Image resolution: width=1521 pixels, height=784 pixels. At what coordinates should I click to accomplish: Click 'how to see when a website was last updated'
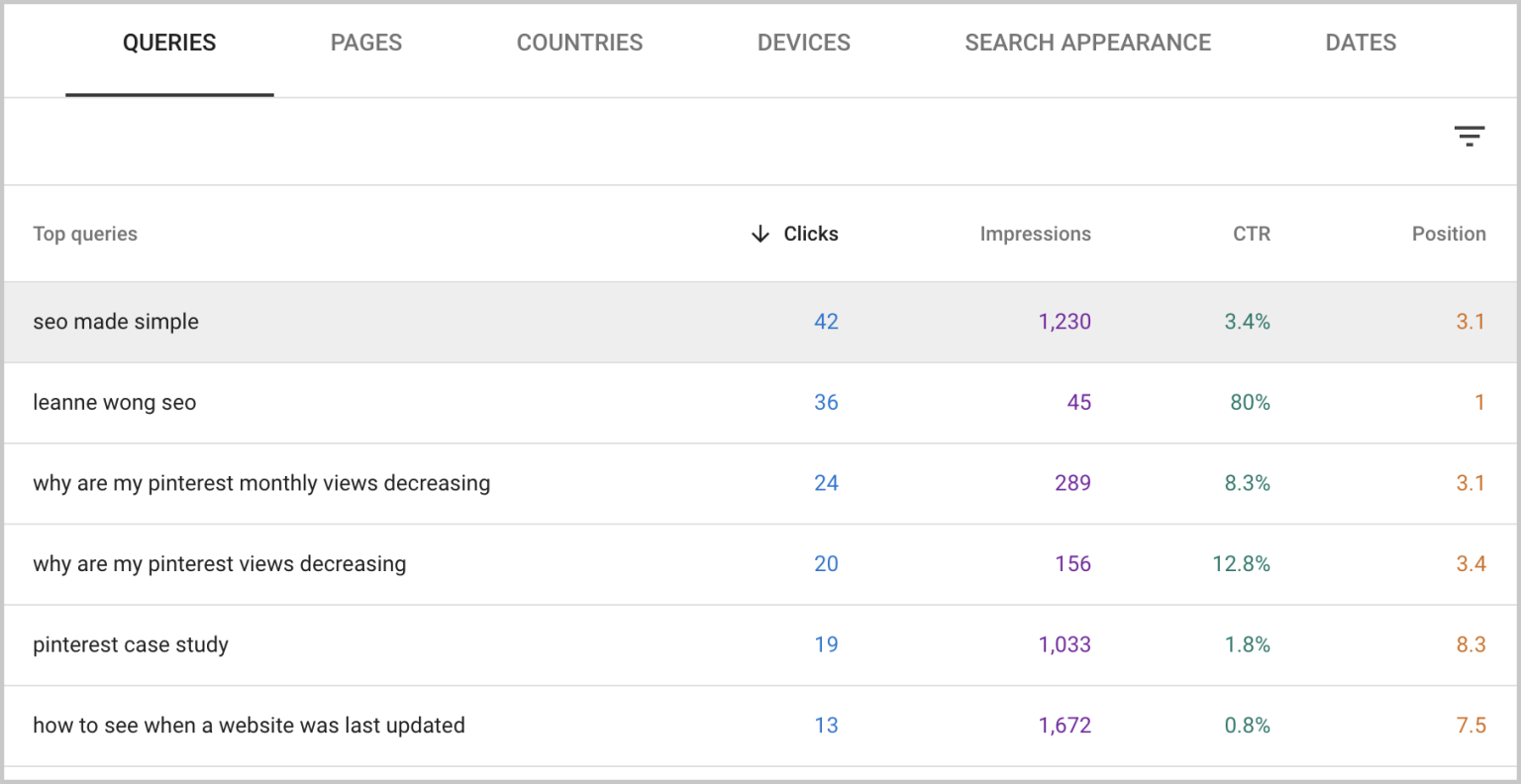[249, 725]
